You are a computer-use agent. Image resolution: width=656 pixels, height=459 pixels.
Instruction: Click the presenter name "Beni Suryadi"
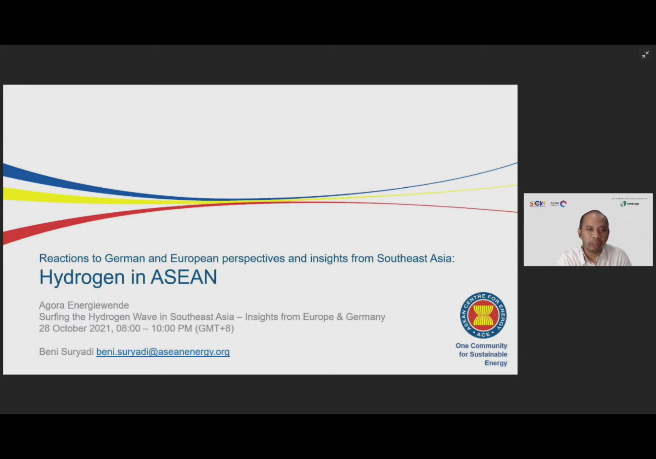pyautogui.click(x=66, y=352)
